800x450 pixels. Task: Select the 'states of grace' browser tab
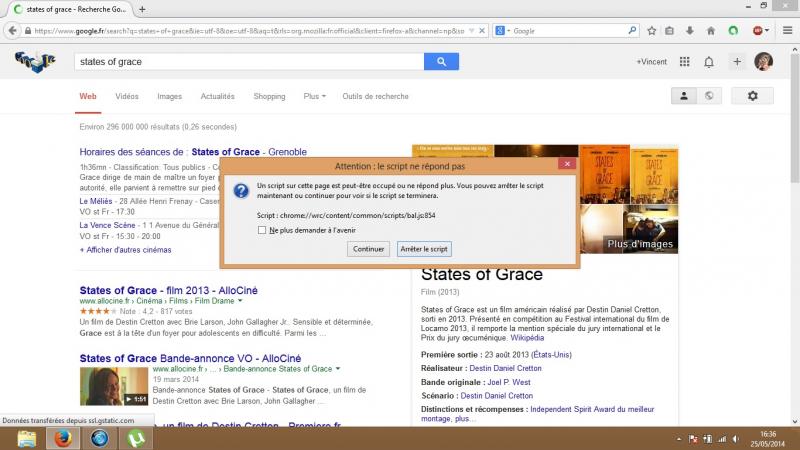[x=70, y=9]
